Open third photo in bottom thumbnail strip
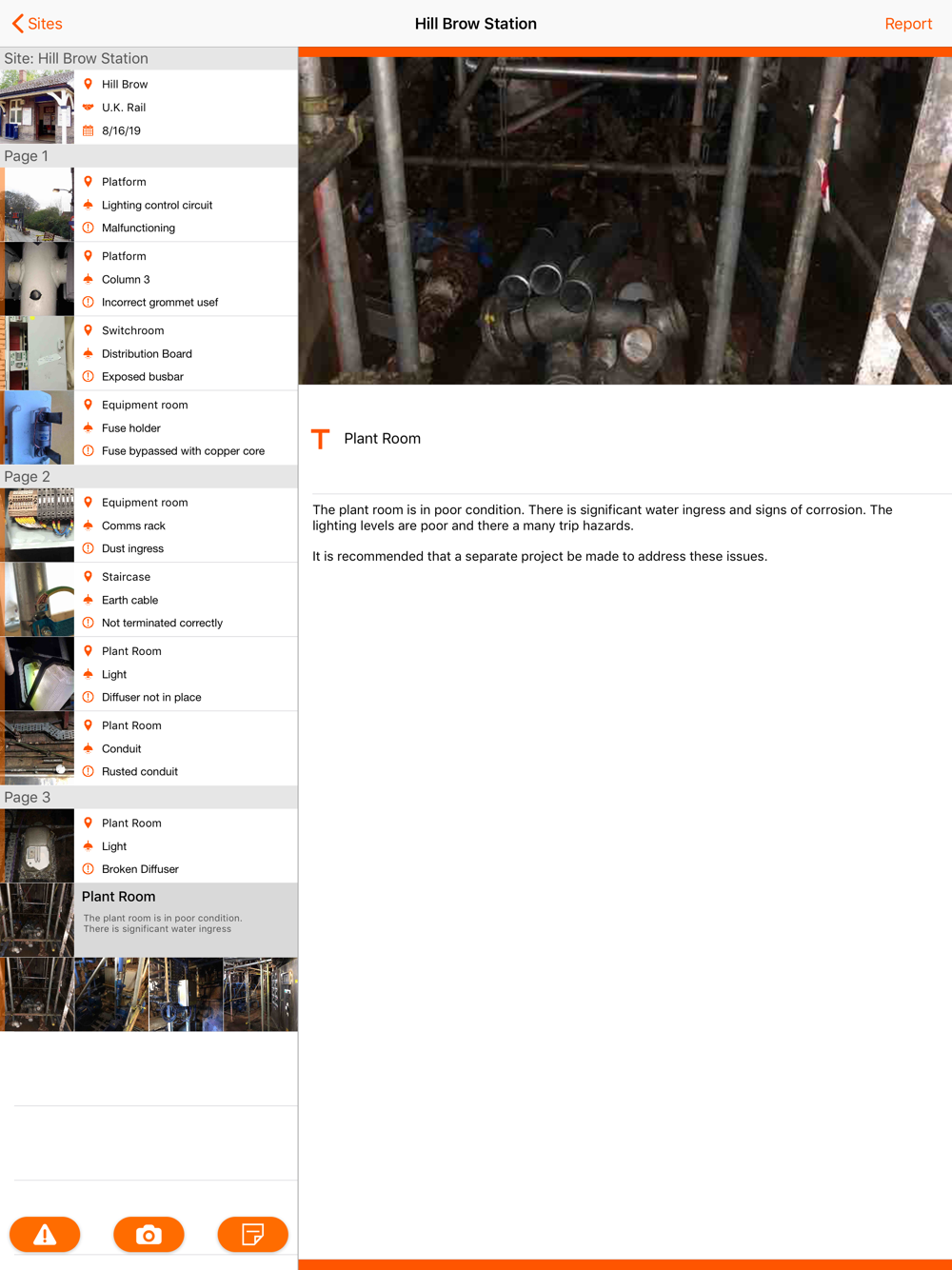This screenshot has height=1270, width=952. pos(186,995)
